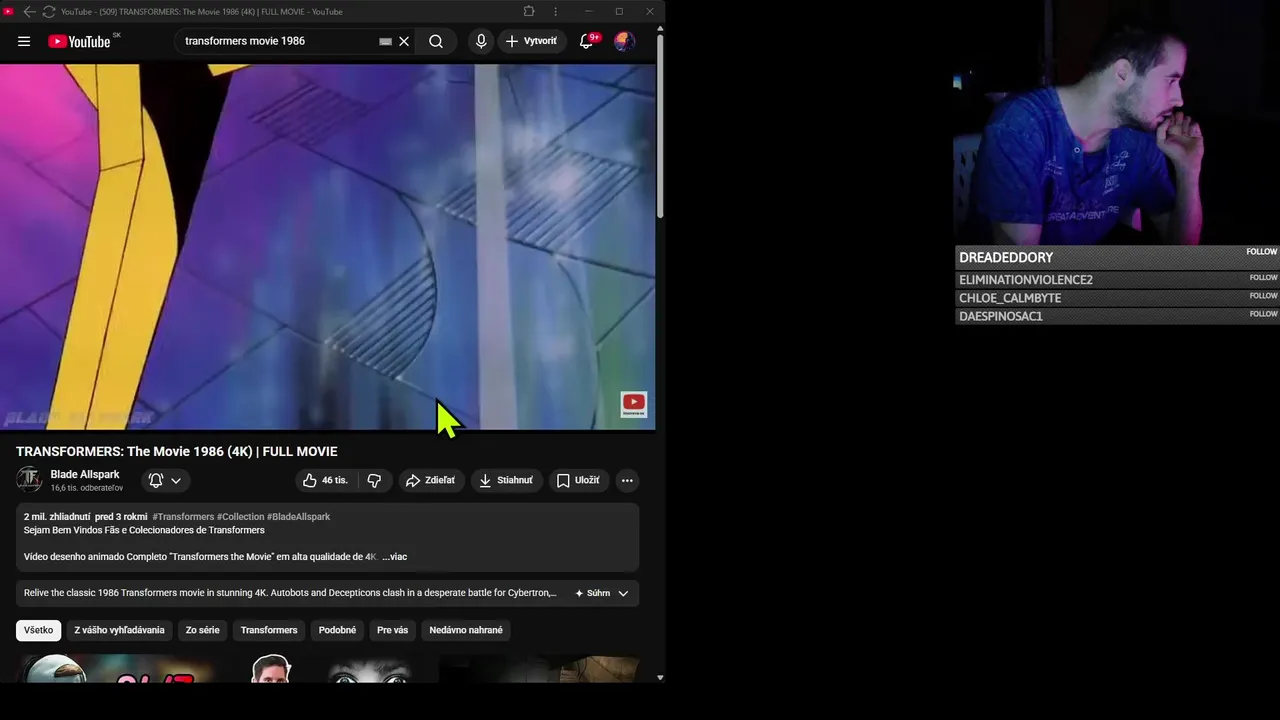Open the browser extensions puzzle icon
The width and height of the screenshot is (1280, 720).
point(529,11)
